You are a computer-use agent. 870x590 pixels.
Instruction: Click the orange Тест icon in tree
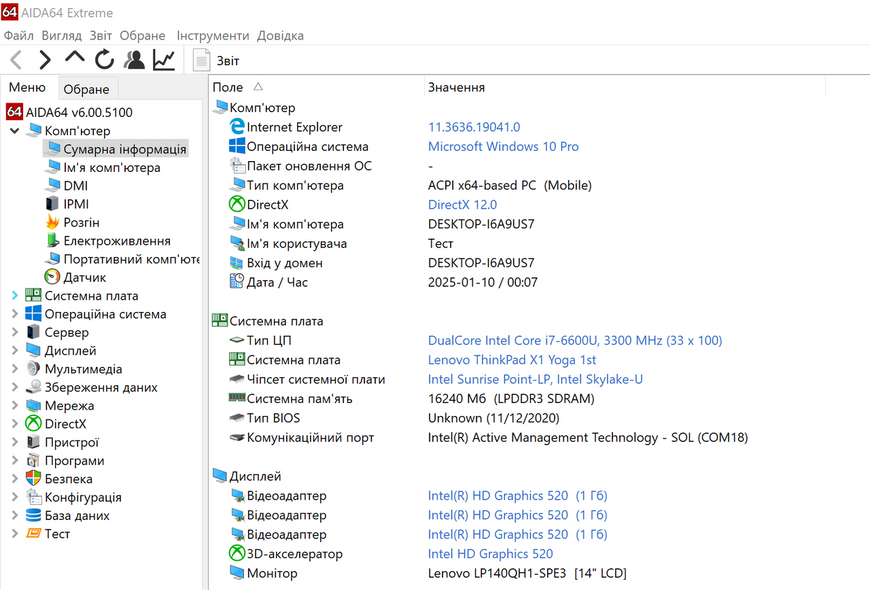point(33,533)
